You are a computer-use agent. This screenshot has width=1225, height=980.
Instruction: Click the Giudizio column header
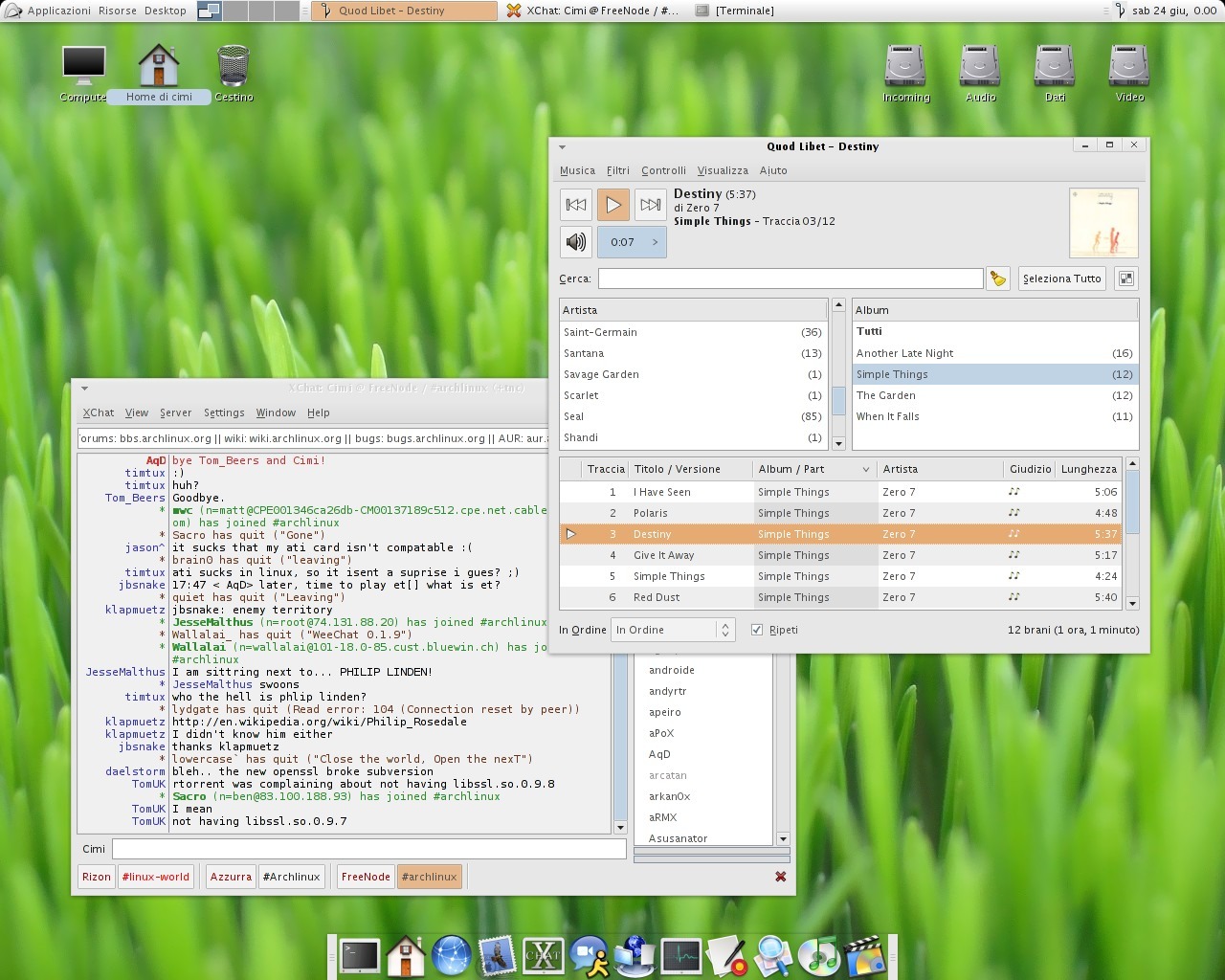tap(1030, 469)
